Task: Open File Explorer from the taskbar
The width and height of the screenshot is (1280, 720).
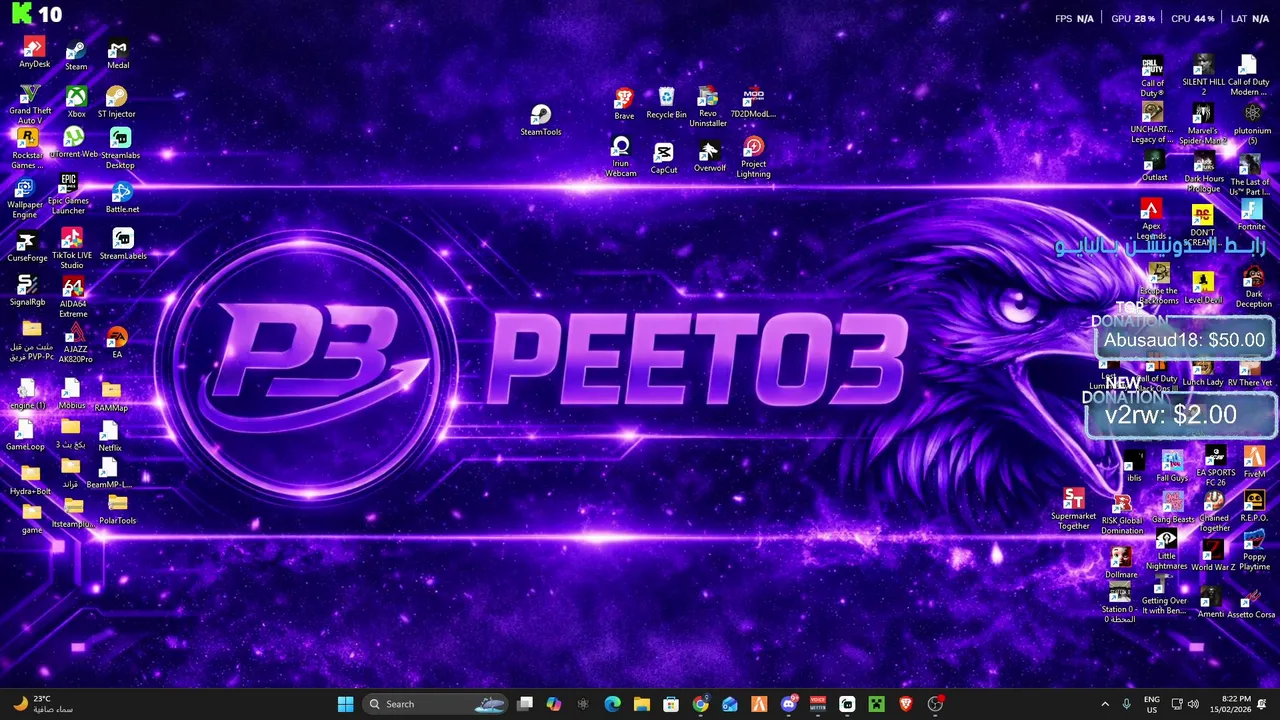Action: (642, 704)
